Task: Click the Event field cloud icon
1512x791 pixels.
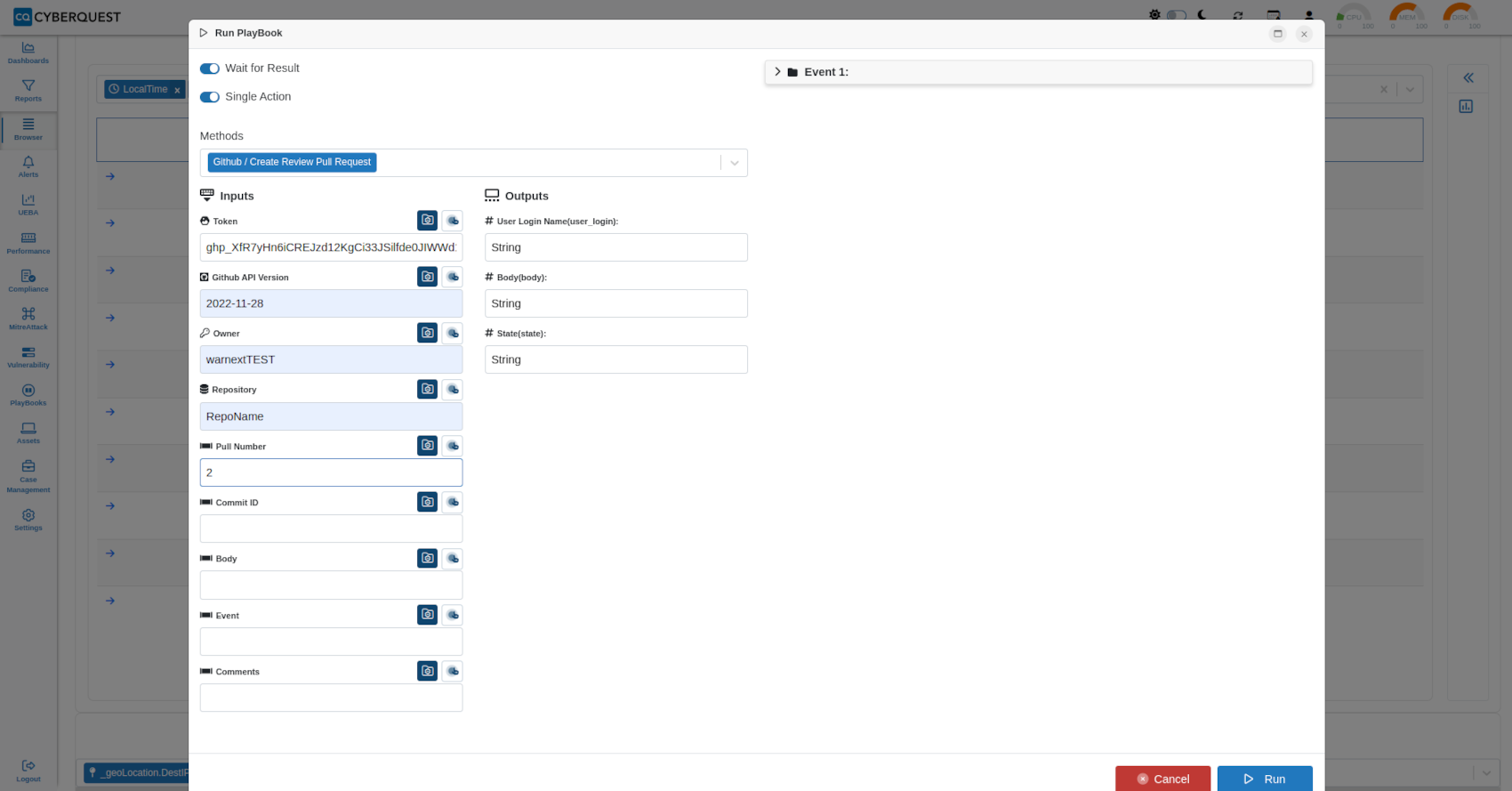Action: (453, 614)
